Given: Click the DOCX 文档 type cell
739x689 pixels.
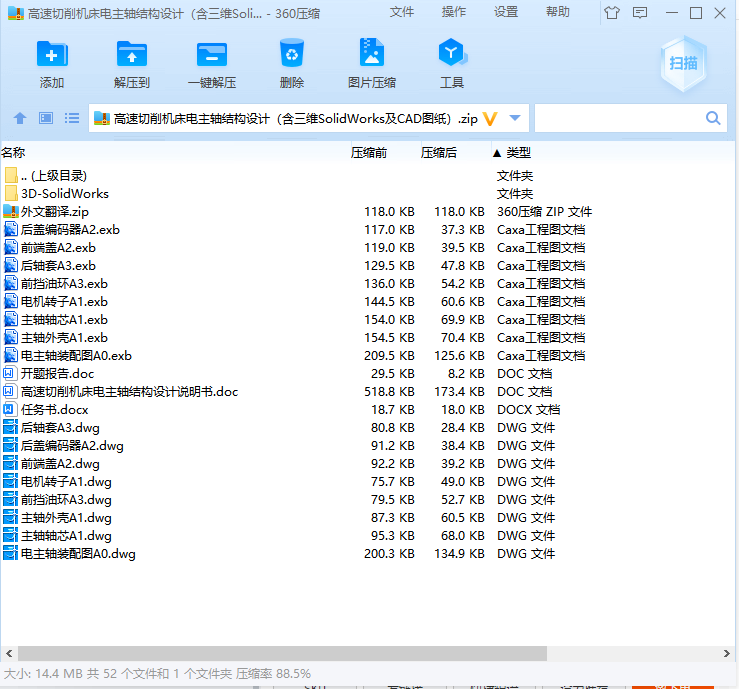Looking at the screenshot, I should (528, 410).
